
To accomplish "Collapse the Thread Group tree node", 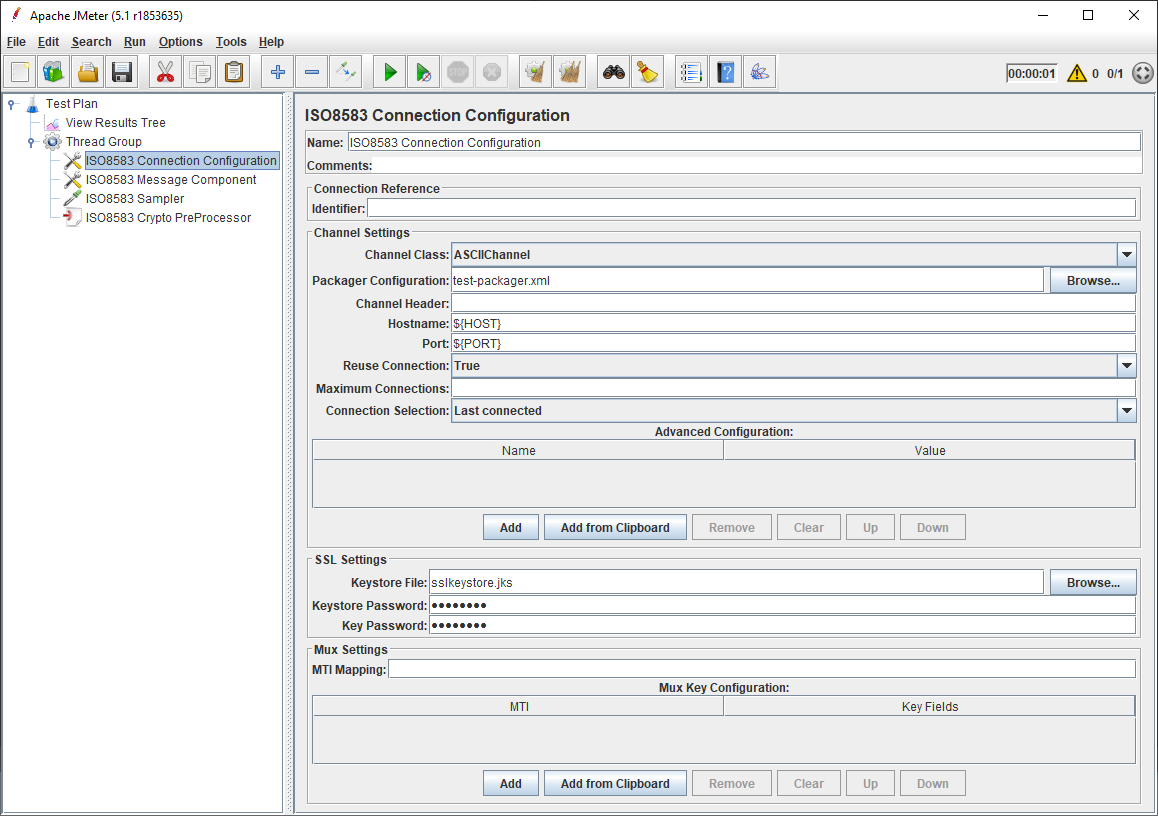I will (31, 142).
